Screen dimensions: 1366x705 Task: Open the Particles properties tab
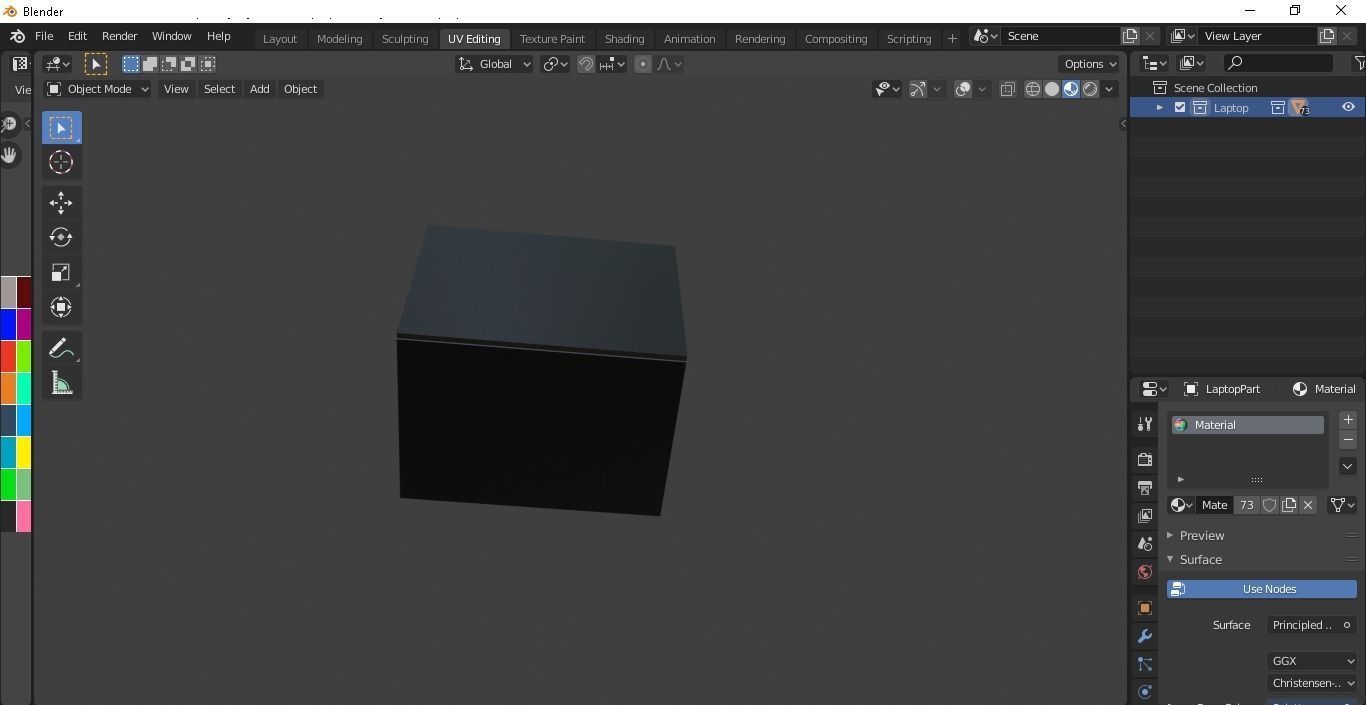point(1145,664)
